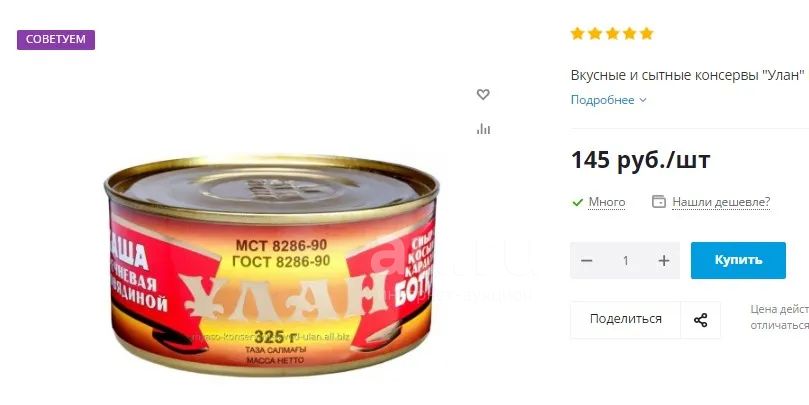Rate product with the second star
809x405 pixels.
click(x=595, y=34)
